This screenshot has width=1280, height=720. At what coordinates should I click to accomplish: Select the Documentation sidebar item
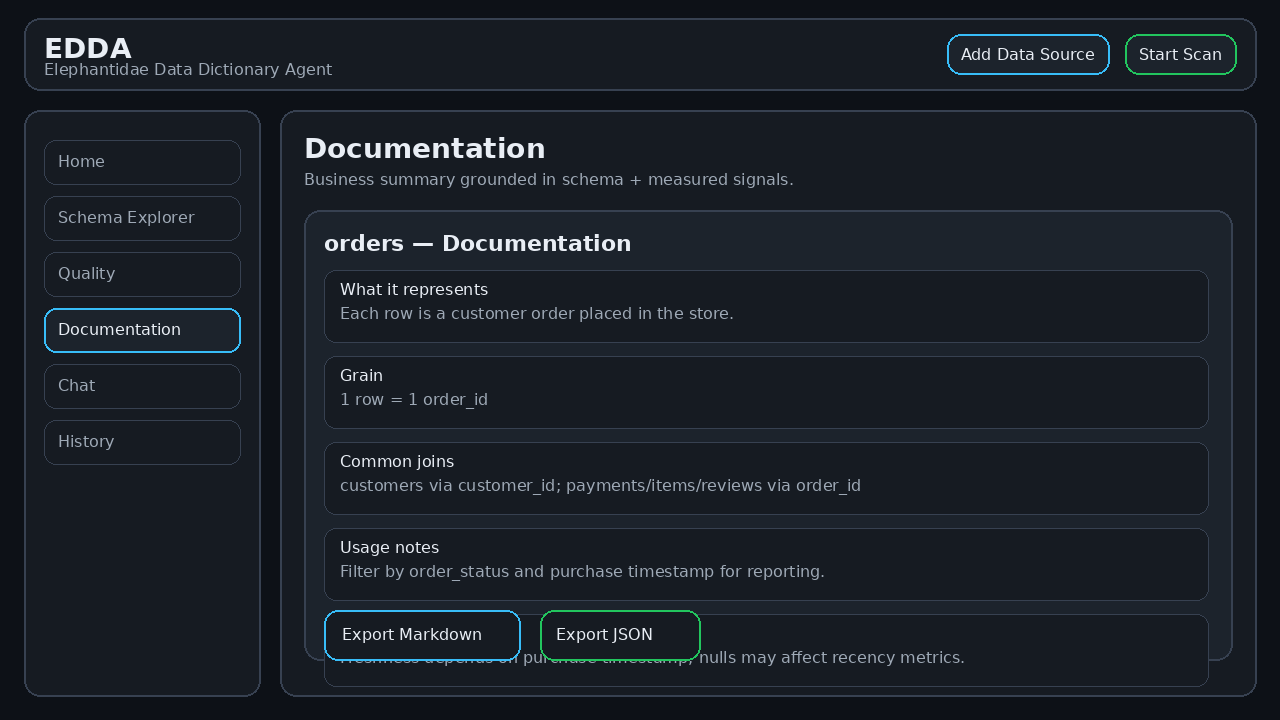coord(142,330)
